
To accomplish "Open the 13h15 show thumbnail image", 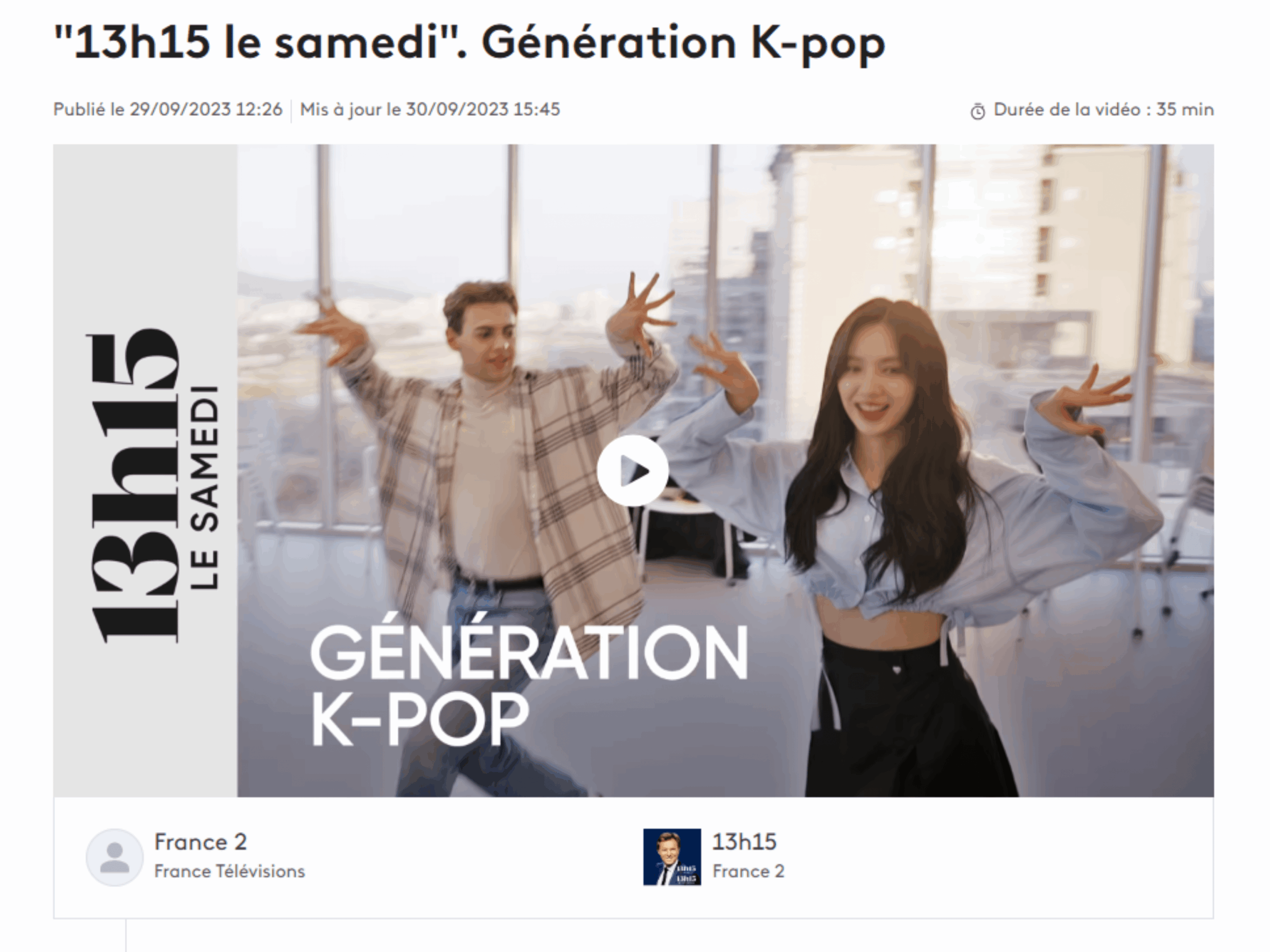I will point(672,857).
